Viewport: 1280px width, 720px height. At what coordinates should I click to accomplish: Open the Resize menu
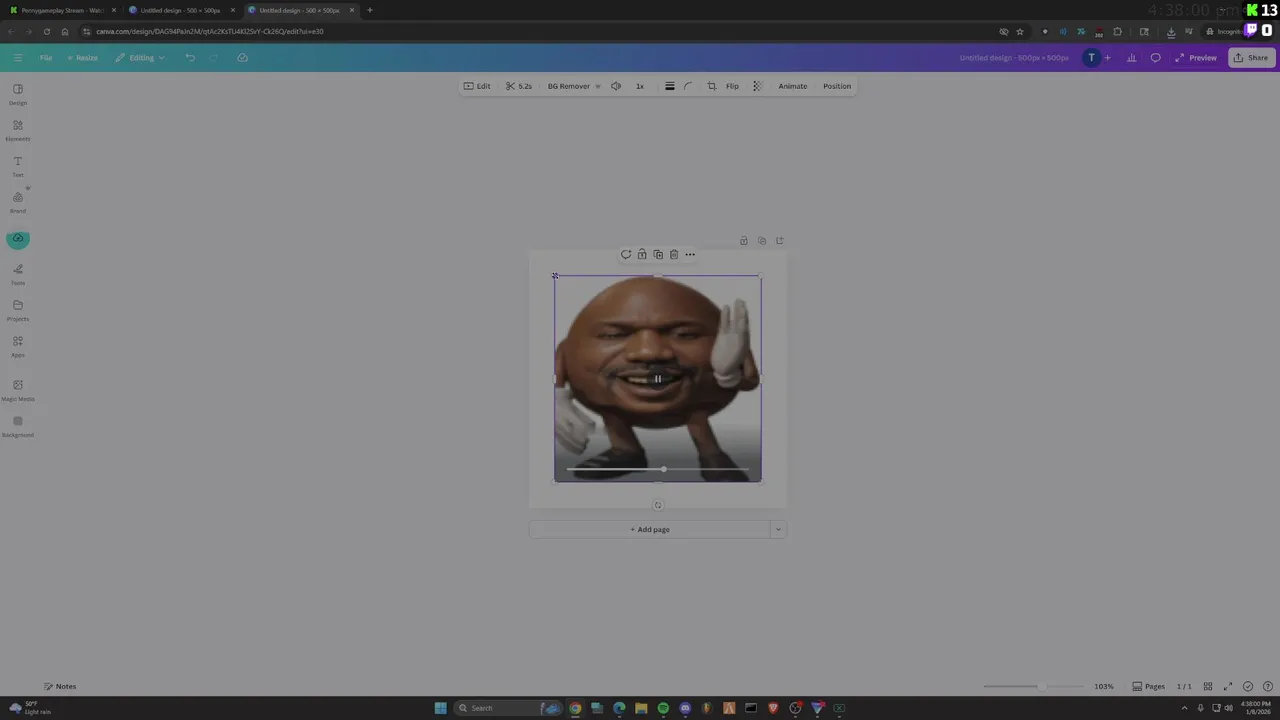[x=82, y=58]
